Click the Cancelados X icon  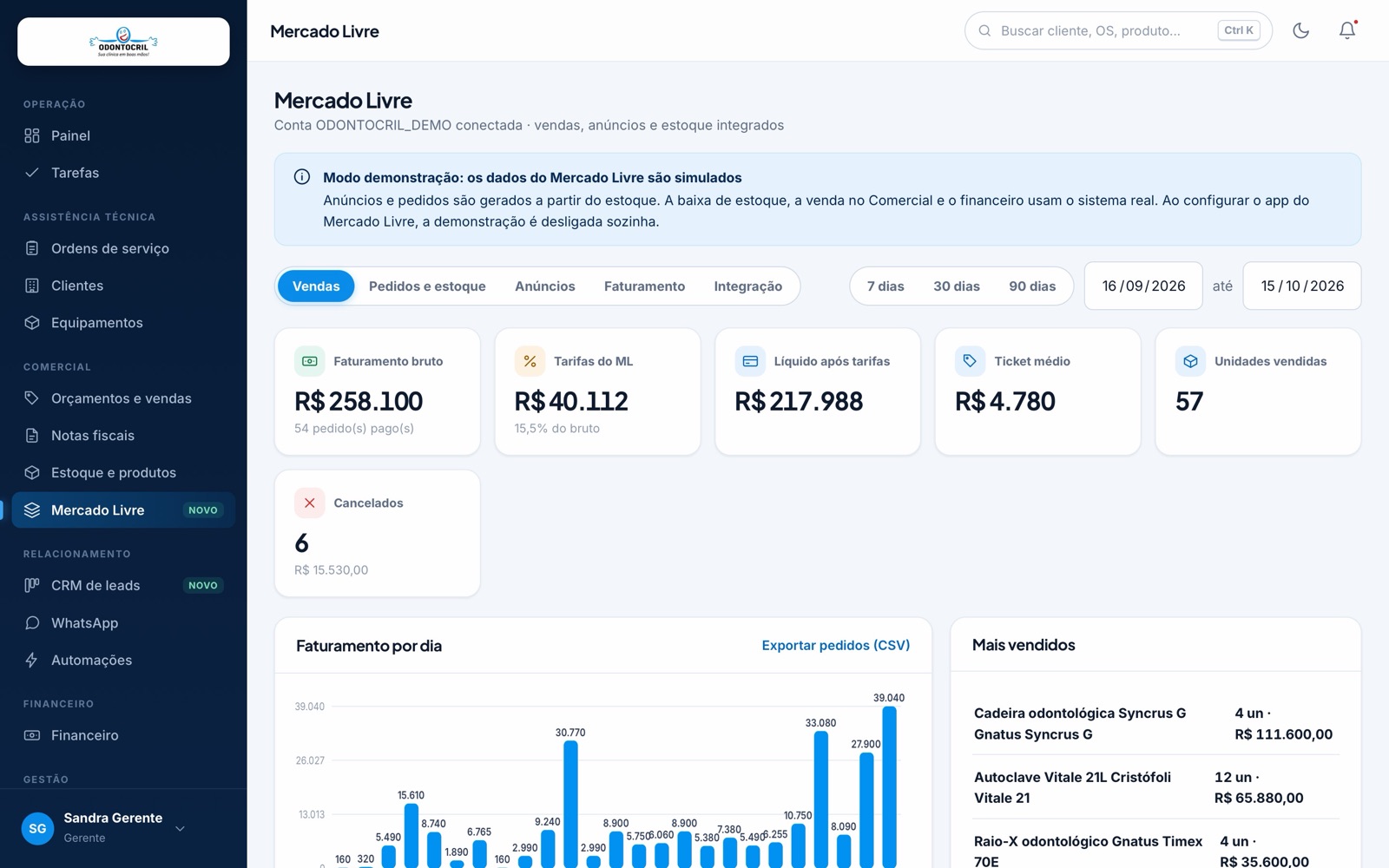pyautogui.click(x=310, y=503)
